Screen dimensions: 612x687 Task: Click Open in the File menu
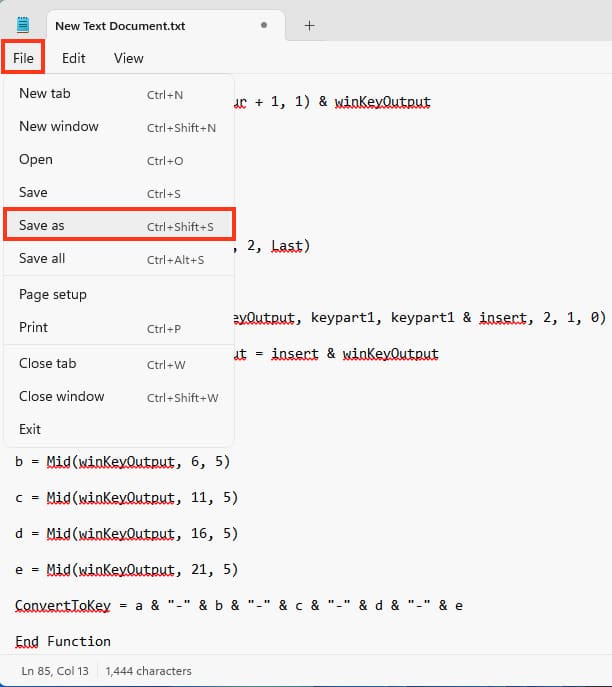click(36, 160)
